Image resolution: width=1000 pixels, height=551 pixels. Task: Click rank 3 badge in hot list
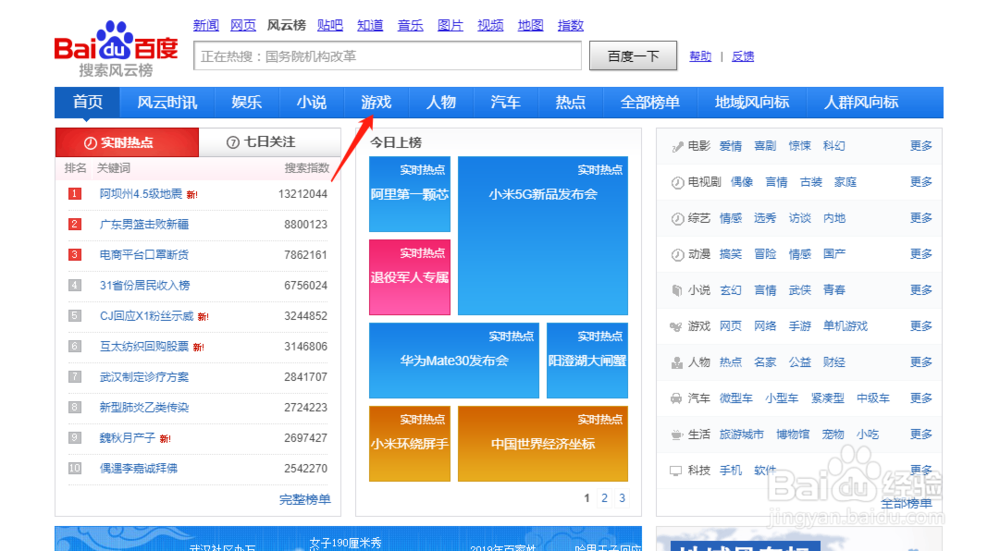click(75, 255)
